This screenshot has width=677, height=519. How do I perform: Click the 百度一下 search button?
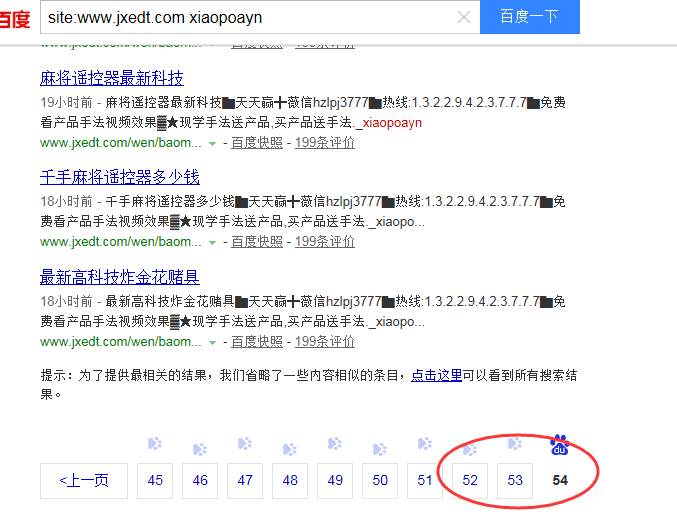(530, 17)
